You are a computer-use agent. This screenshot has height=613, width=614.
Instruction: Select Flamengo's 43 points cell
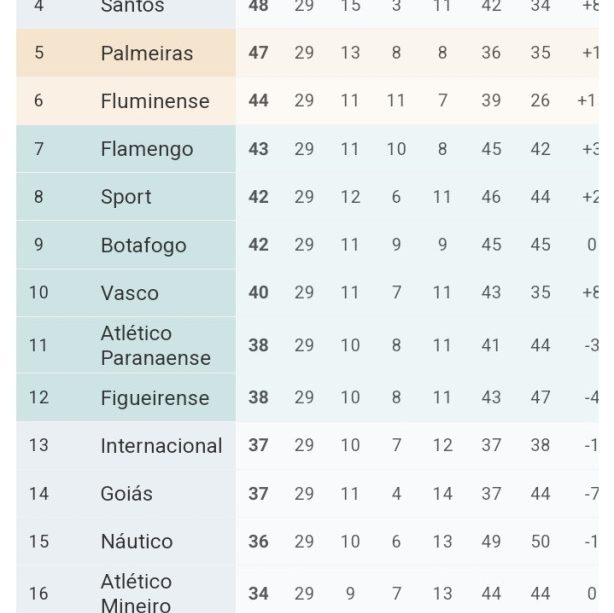(x=258, y=149)
